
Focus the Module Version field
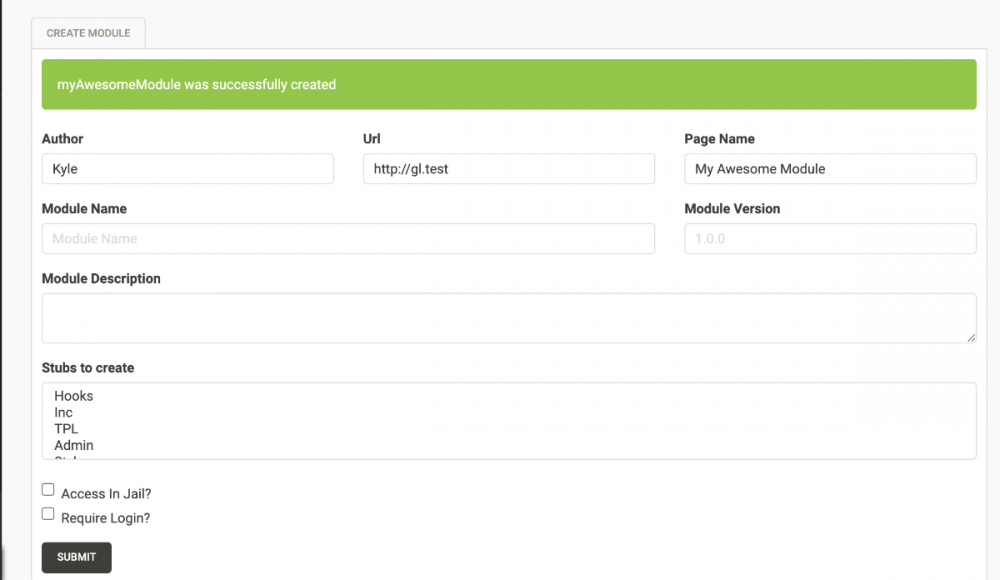(829, 239)
